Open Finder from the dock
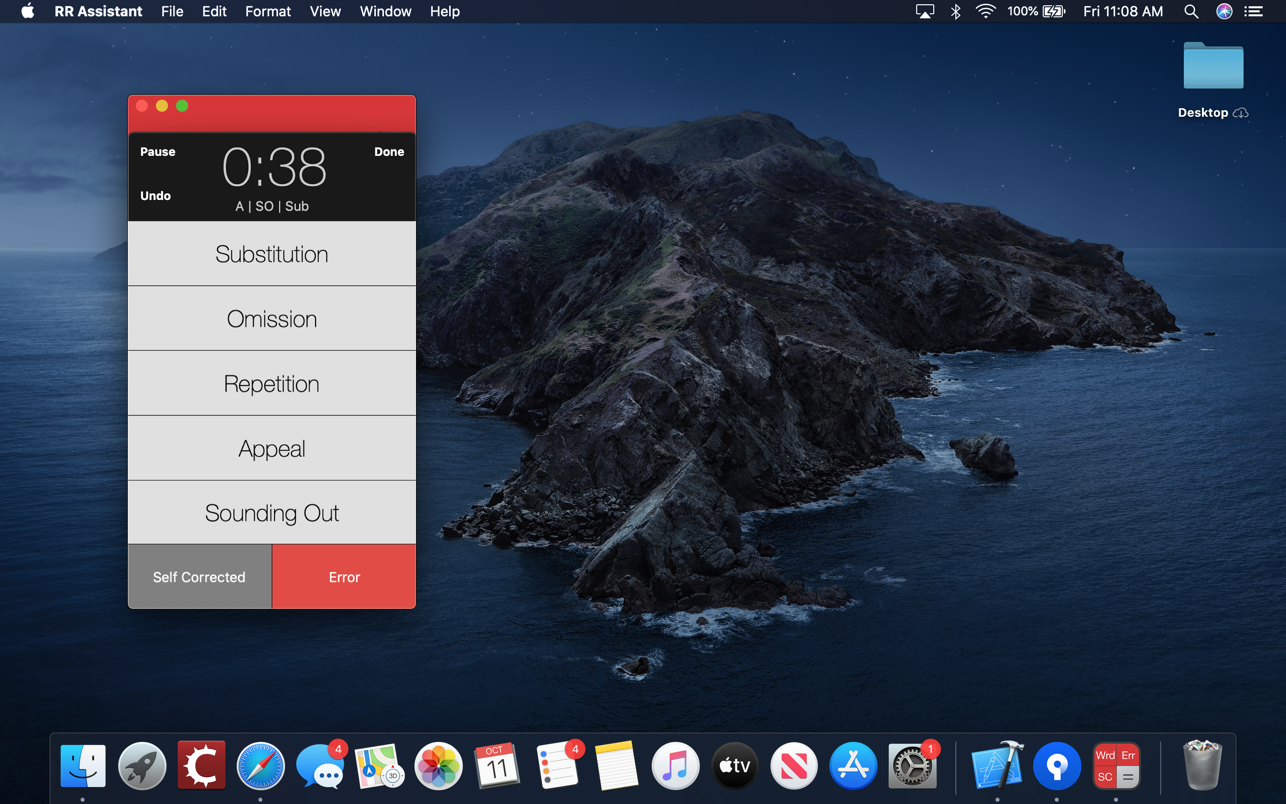The image size is (1286, 804). (83, 766)
